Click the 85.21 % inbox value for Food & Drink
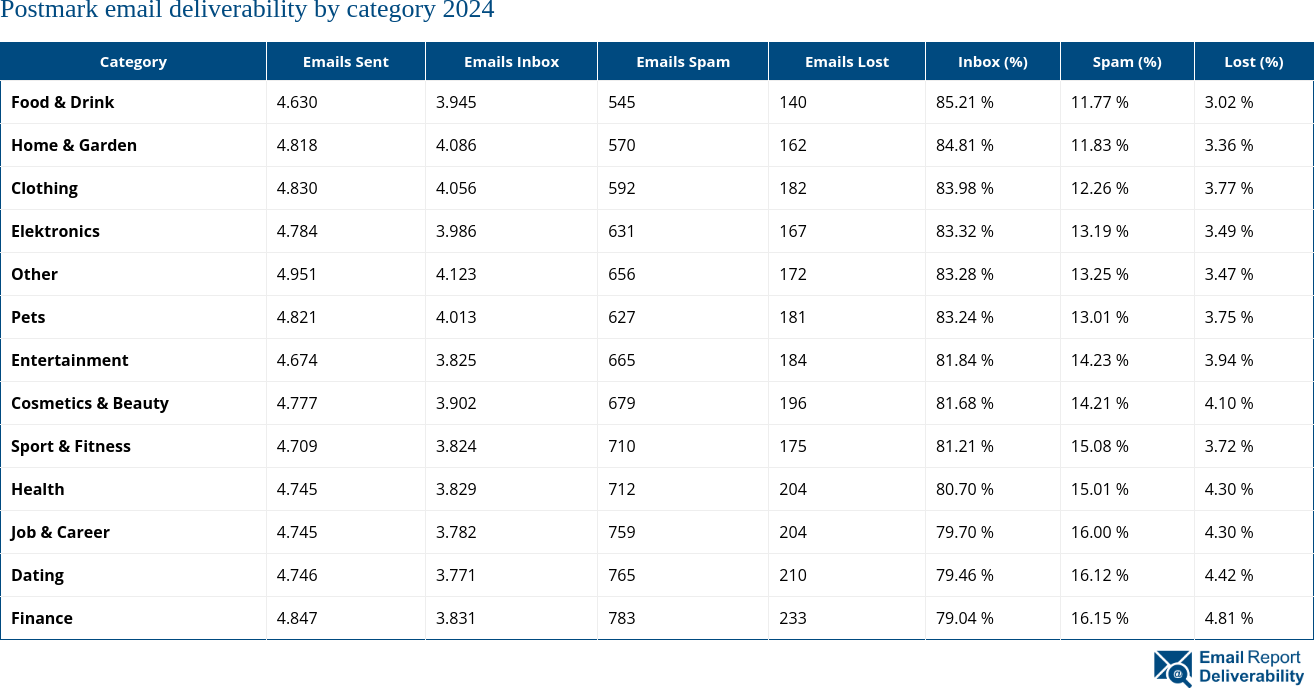Image resolution: width=1314 pixels, height=688 pixels. point(964,102)
